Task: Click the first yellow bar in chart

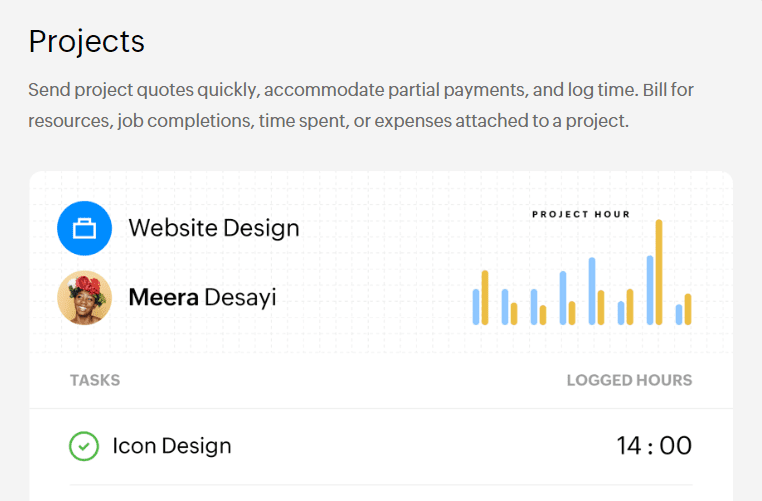Action: (x=485, y=297)
